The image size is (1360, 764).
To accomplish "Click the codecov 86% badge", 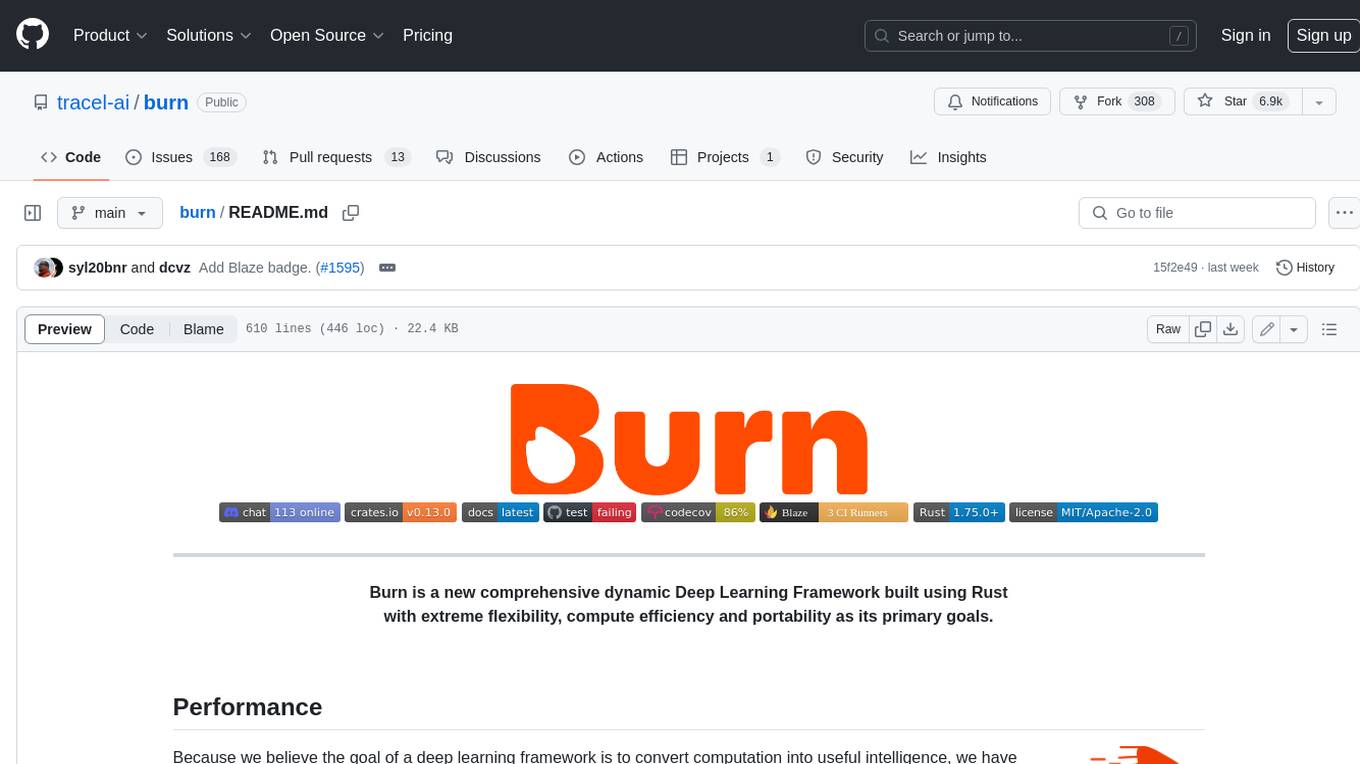I will [x=698, y=512].
